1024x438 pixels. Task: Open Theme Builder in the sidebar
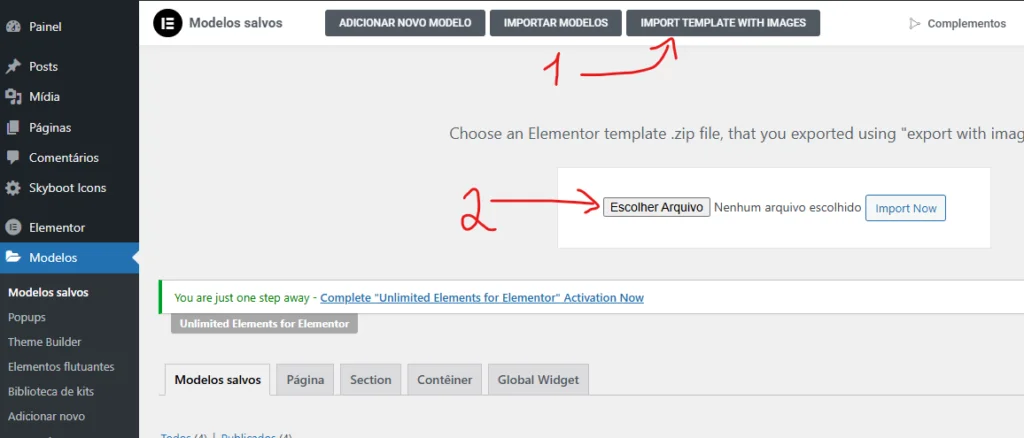(x=44, y=342)
